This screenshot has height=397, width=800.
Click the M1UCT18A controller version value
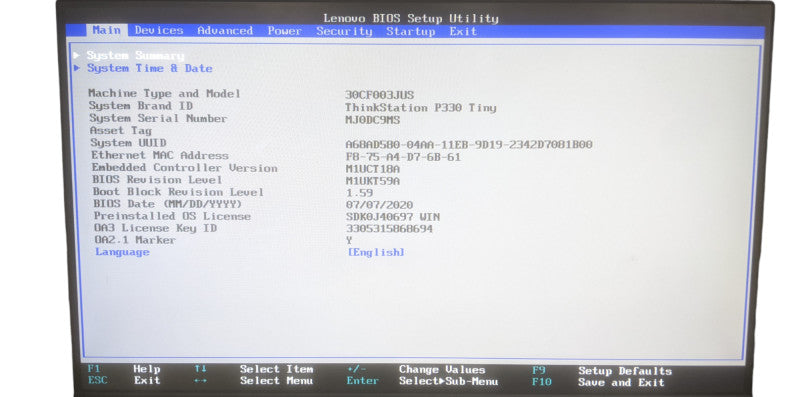[373, 169]
